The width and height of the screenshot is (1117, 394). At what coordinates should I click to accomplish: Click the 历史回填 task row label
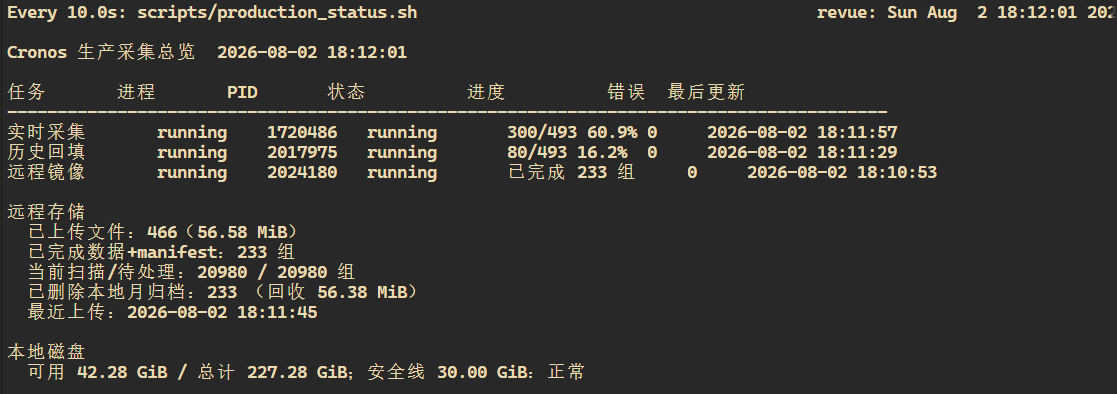pos(46,152)
